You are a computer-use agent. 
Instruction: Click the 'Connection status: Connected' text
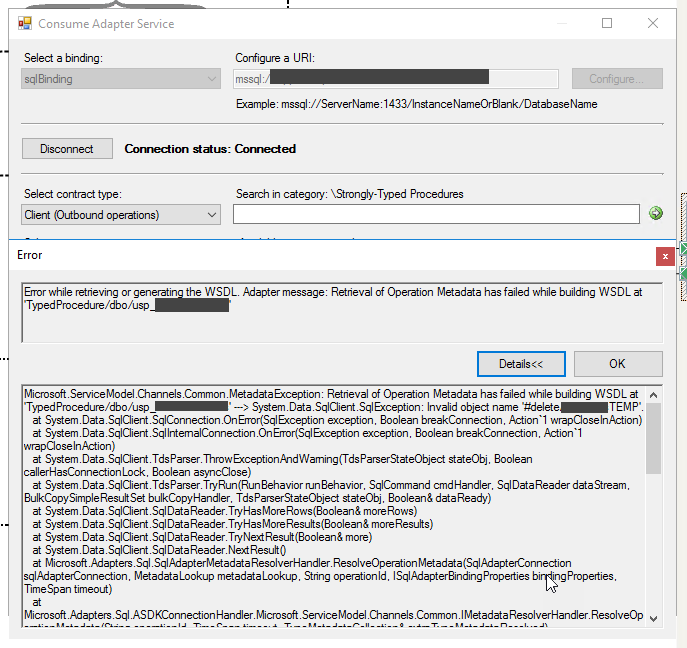coord(210,149)
